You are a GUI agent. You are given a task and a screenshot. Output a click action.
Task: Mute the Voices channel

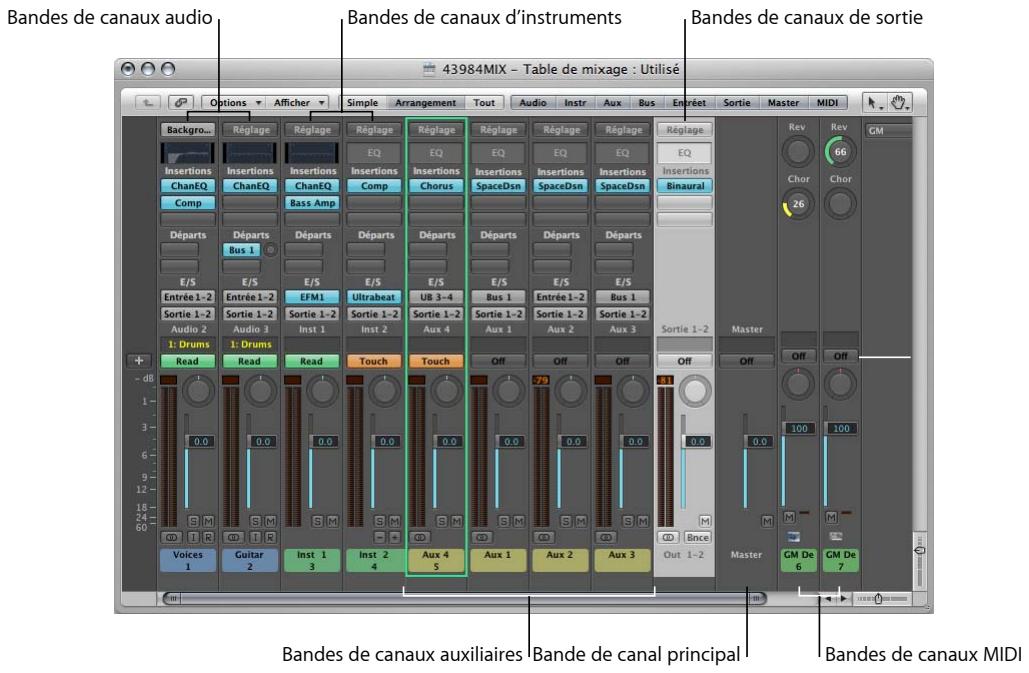[208, 521]
